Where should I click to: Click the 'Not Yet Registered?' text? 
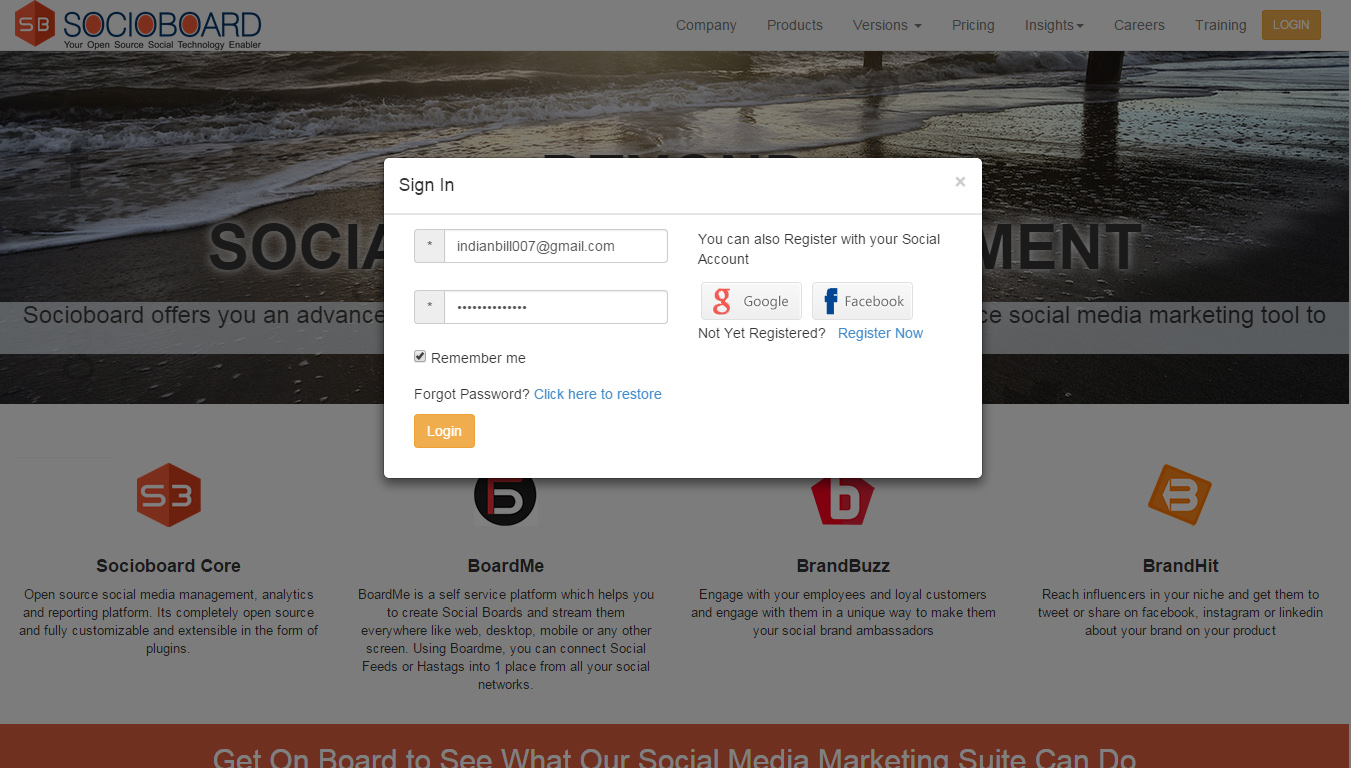tap(762, 333)
